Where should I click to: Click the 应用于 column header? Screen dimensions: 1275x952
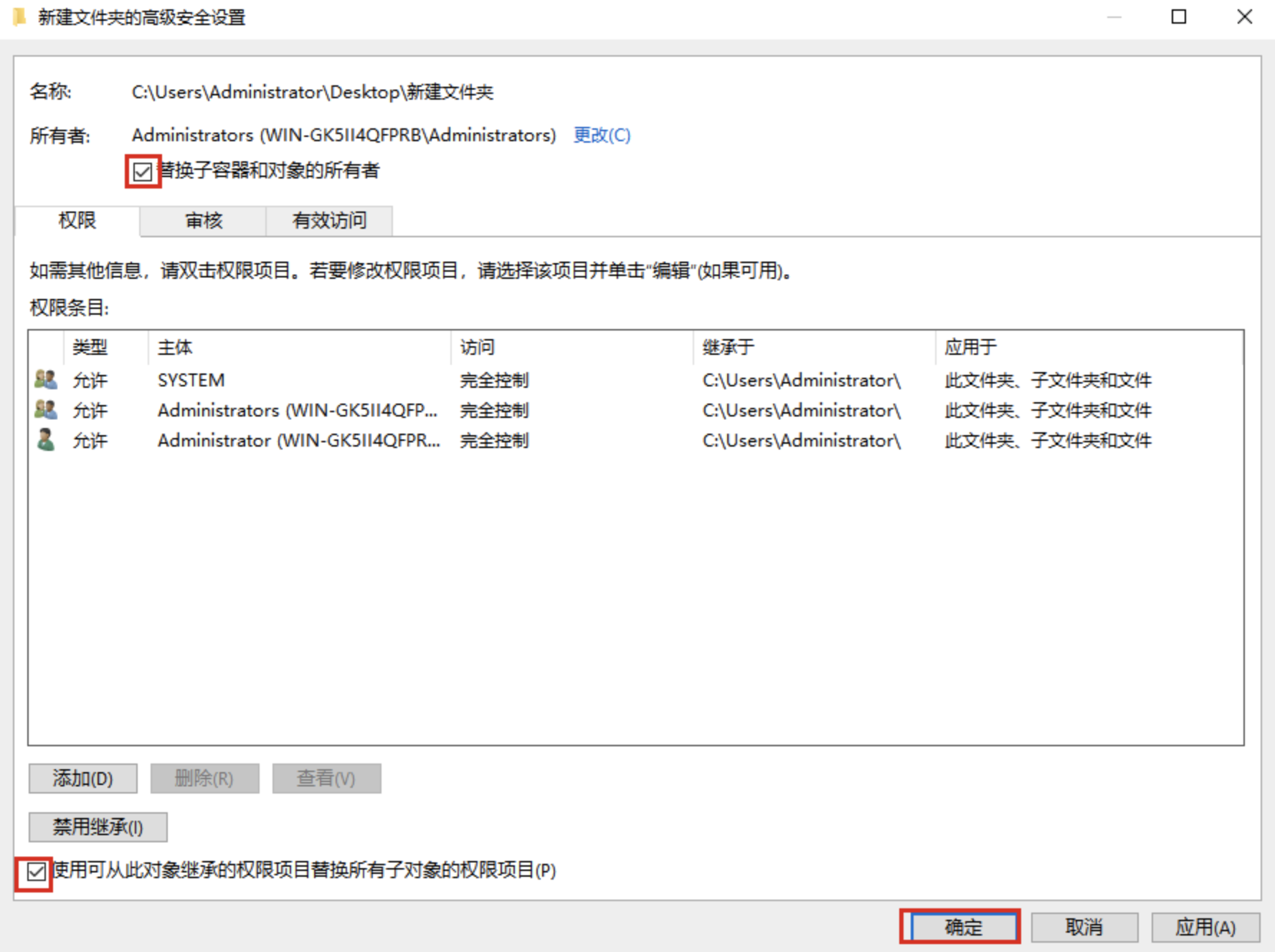coord(1089,347)
